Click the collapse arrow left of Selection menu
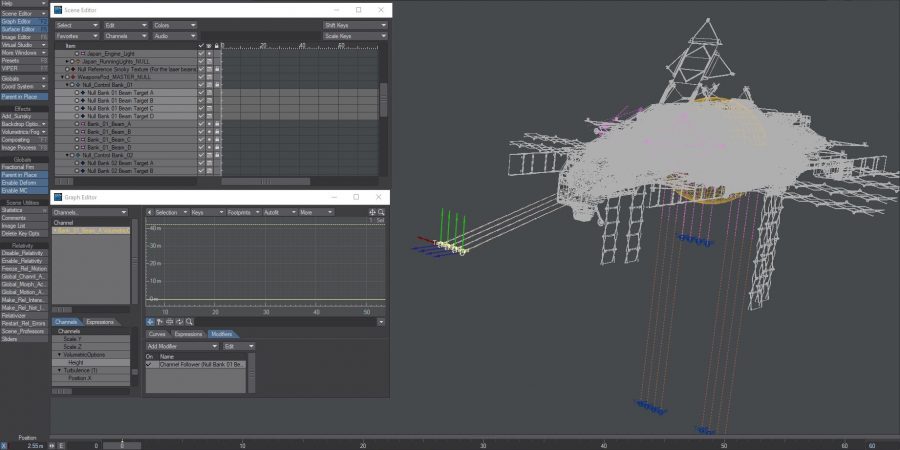The height and width of the screenshot is (450, 900). 149,212
